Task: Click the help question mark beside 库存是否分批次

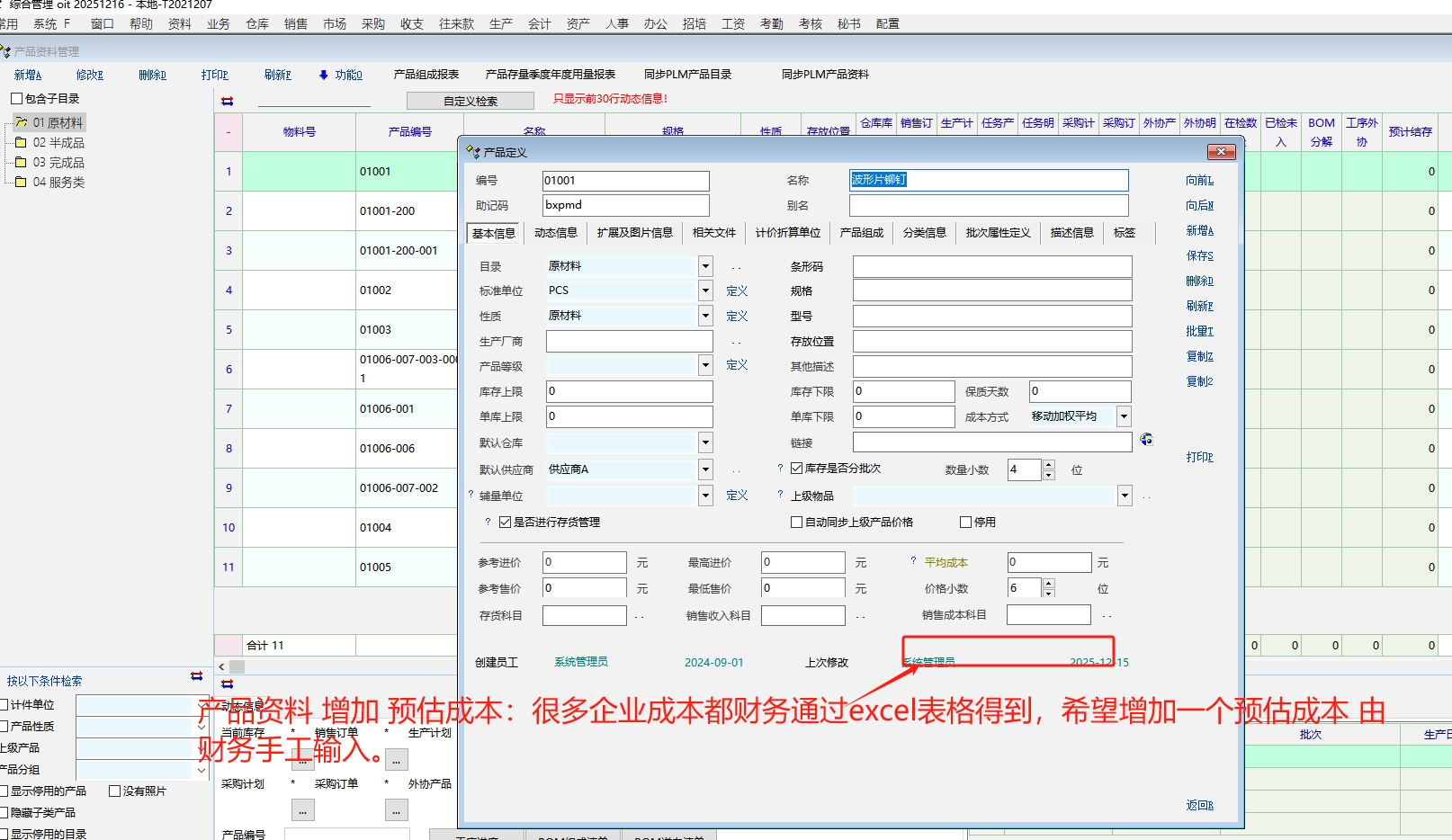Action: [x=780, y=469]
